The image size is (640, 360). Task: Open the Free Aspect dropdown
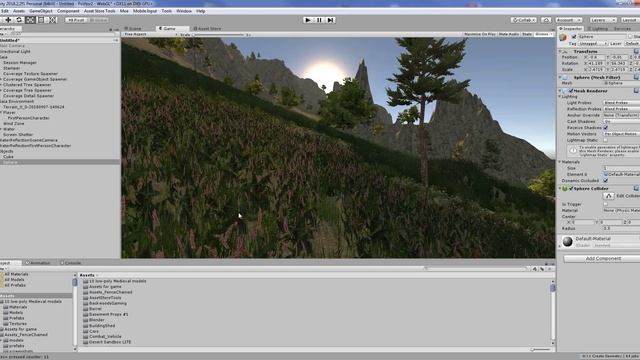tap(151, 34)
